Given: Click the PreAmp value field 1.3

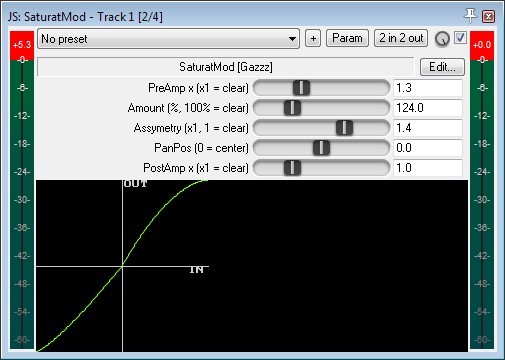Looking at the screenshot, I should (428, 88).
